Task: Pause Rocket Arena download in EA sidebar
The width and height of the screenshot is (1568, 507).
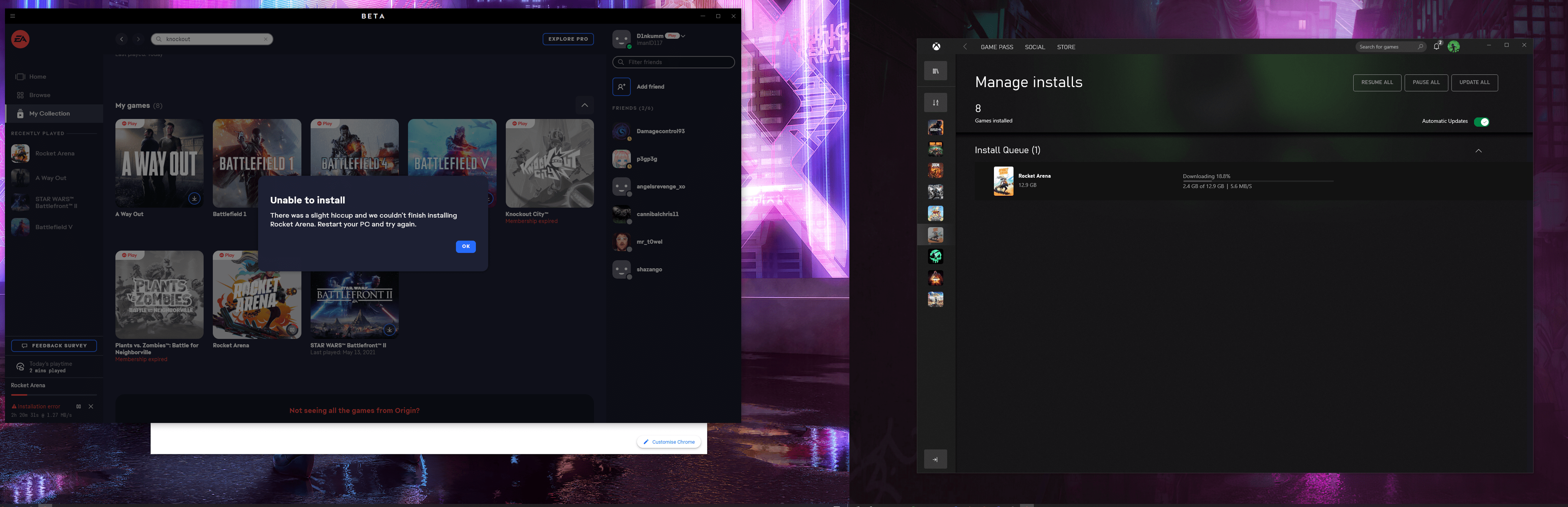Action: [x=79, y=406]
